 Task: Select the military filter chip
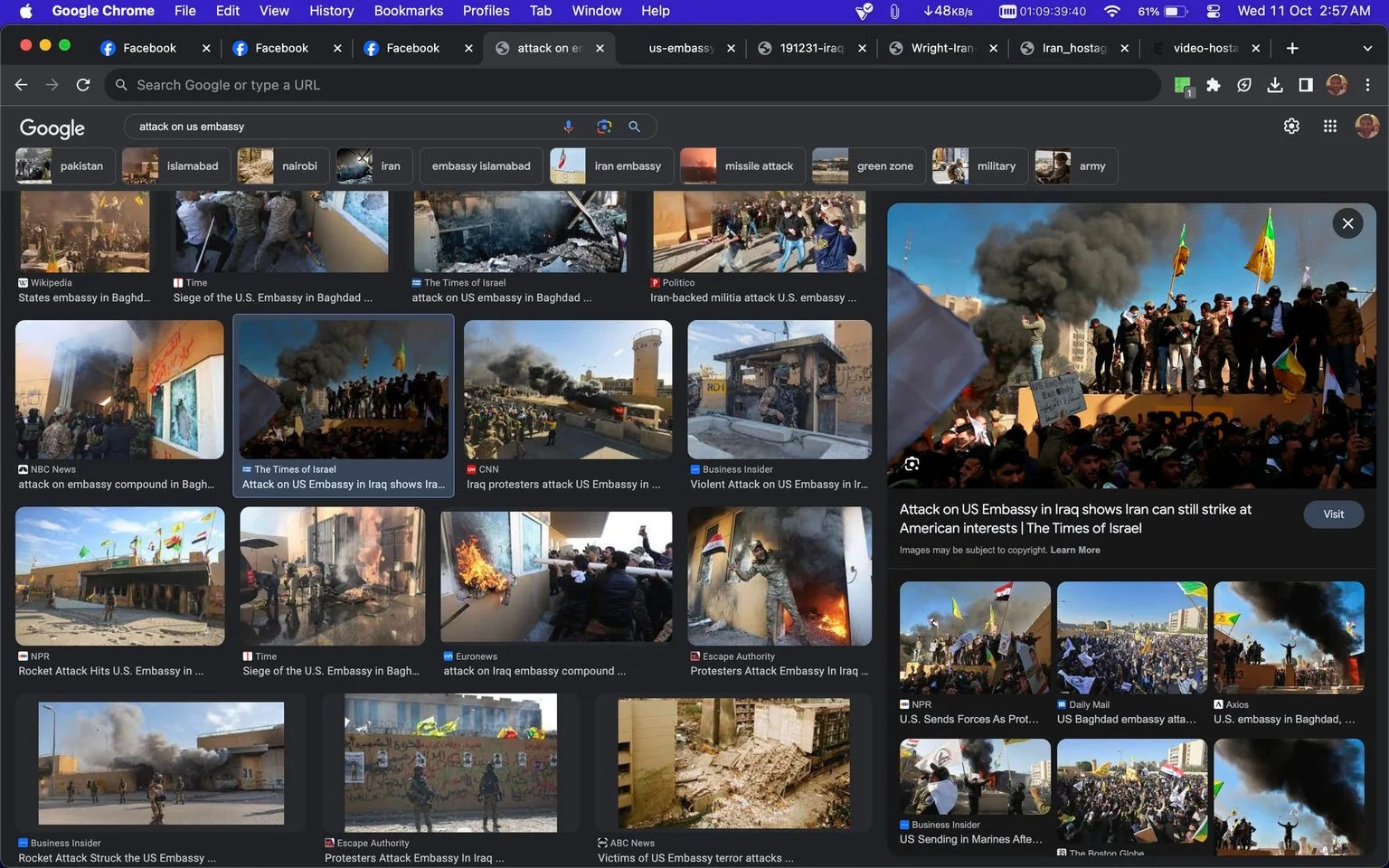(980, 166)
